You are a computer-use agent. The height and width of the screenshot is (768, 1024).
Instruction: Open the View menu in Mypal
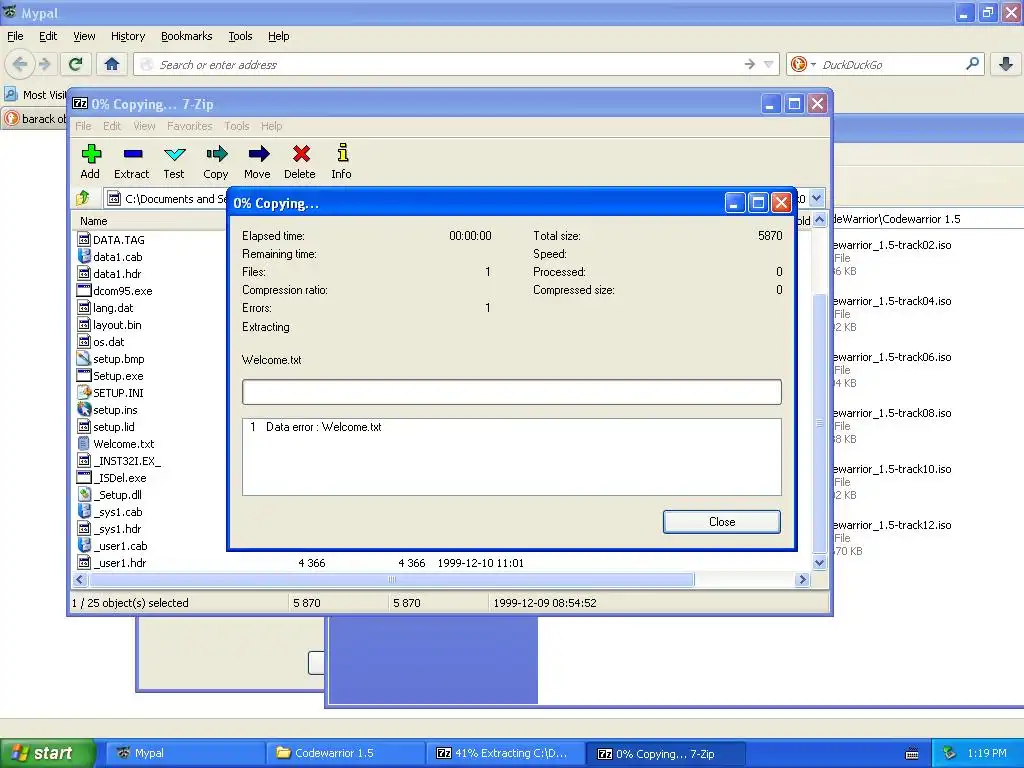coord(84,36)
